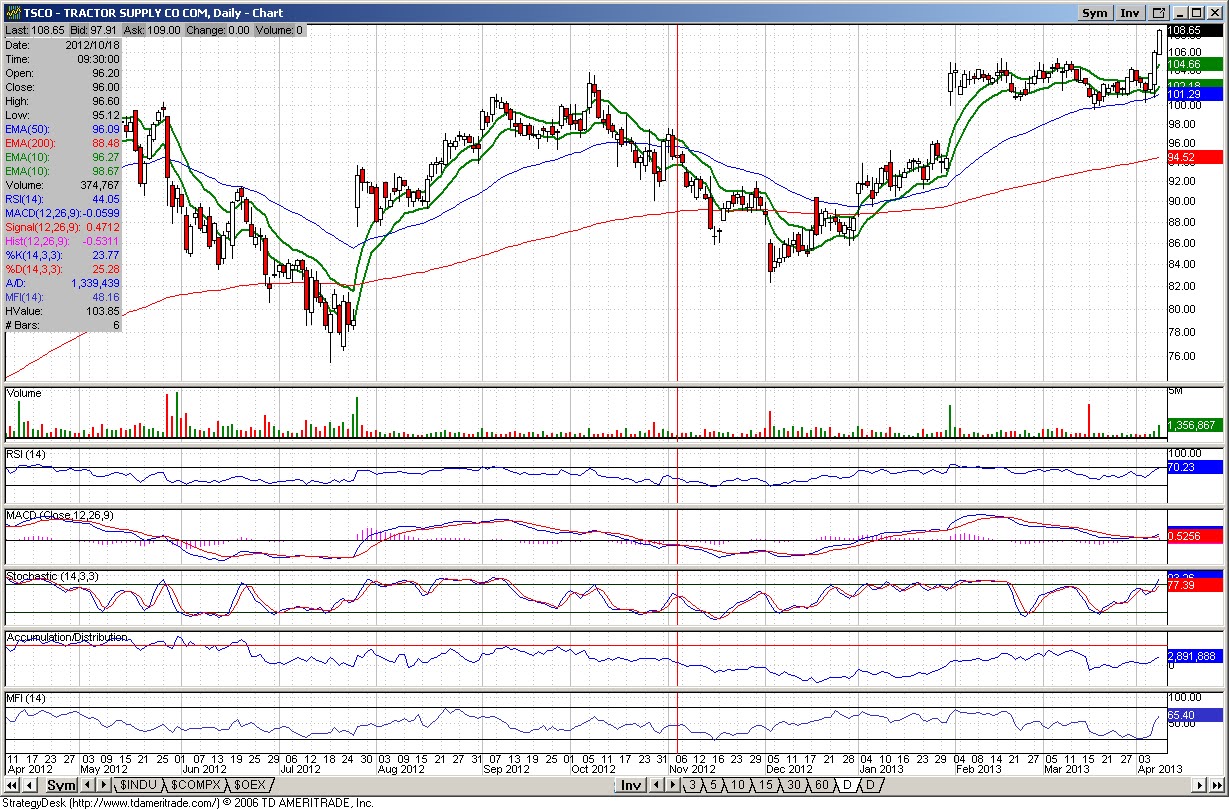Click the Stochastic value 77.39 label

(x=1195, y=585)
